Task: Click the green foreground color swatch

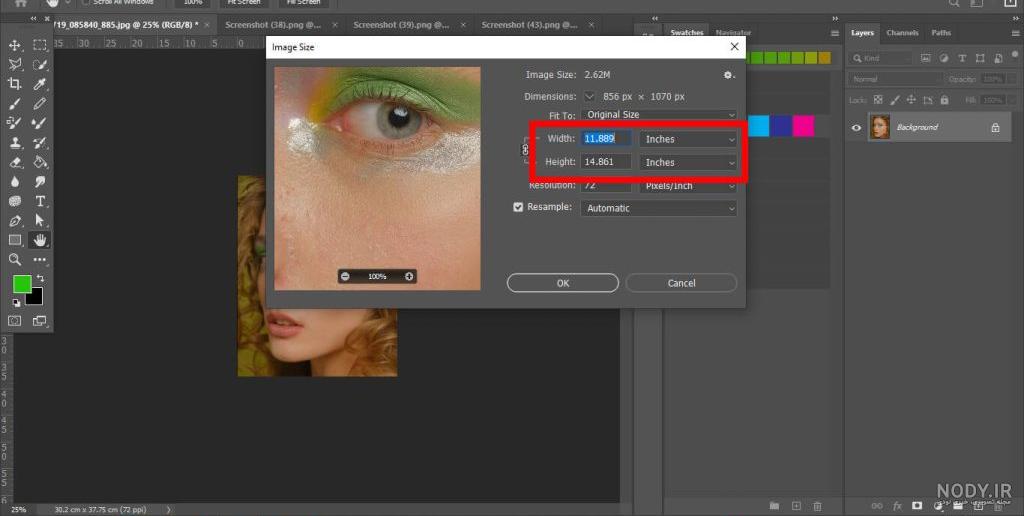Action: (x=22, y=284)
